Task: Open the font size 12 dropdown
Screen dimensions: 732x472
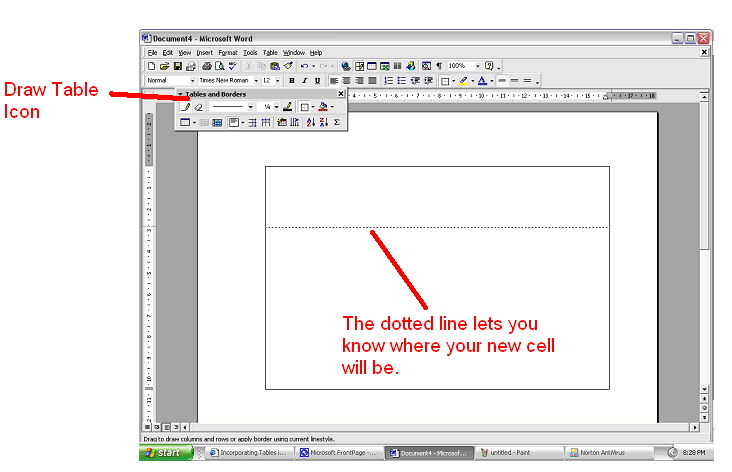Action: tap(277, 81)
